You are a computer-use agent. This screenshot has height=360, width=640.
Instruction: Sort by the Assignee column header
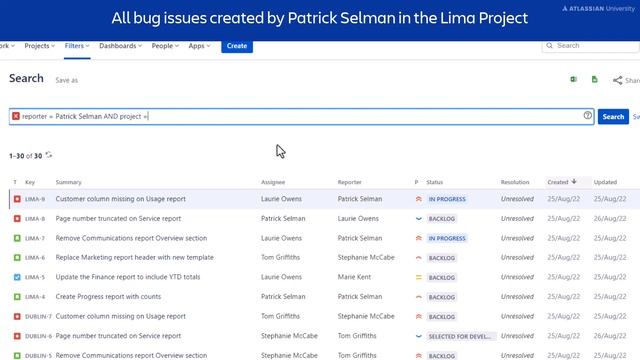[273, 182]
